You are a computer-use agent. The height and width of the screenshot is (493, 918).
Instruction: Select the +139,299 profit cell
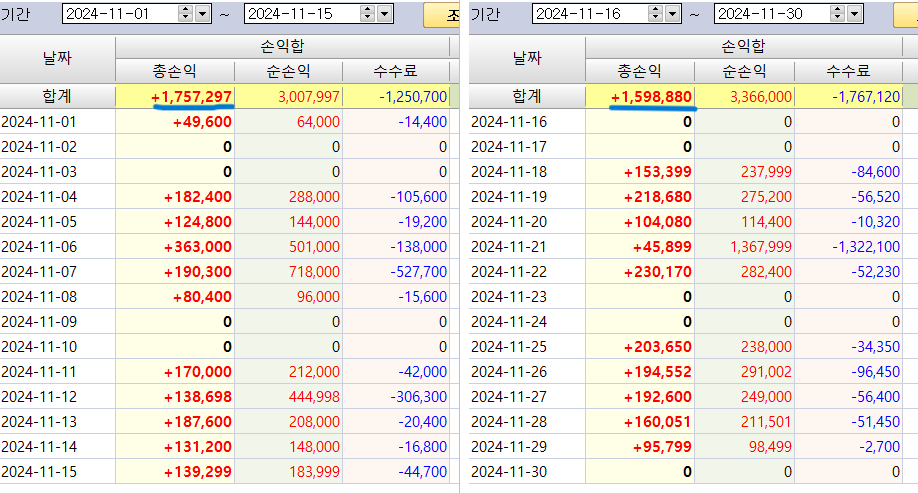[x=175, y=471]
